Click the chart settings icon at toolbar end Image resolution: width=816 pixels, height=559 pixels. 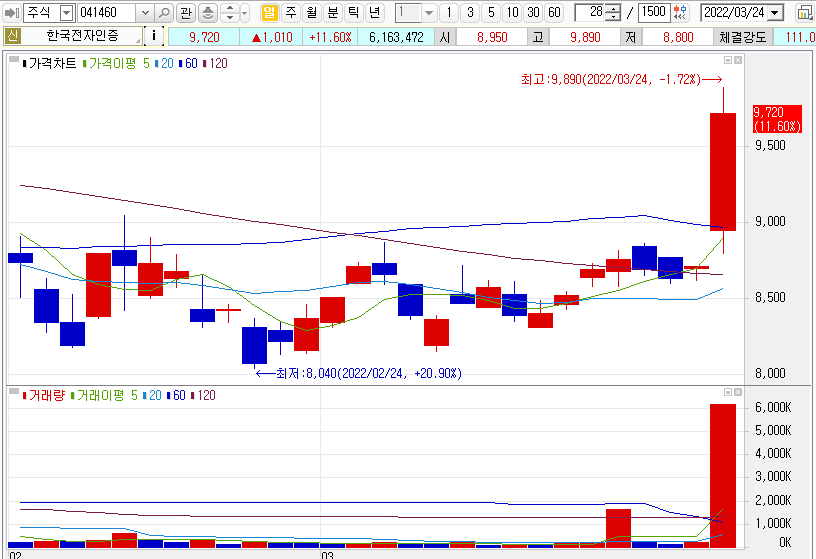pos(805,12)
